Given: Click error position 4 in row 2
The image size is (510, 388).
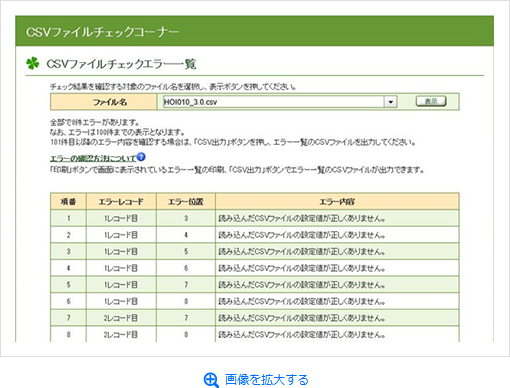Looking at the screenshot, I should [x=186, y=235].
